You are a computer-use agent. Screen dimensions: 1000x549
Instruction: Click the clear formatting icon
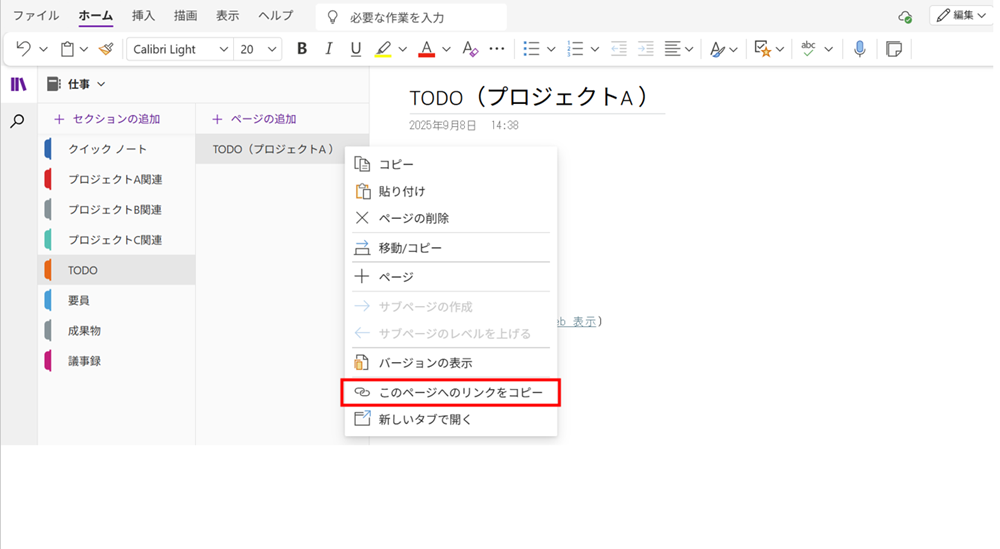click(x=470, y=48)
